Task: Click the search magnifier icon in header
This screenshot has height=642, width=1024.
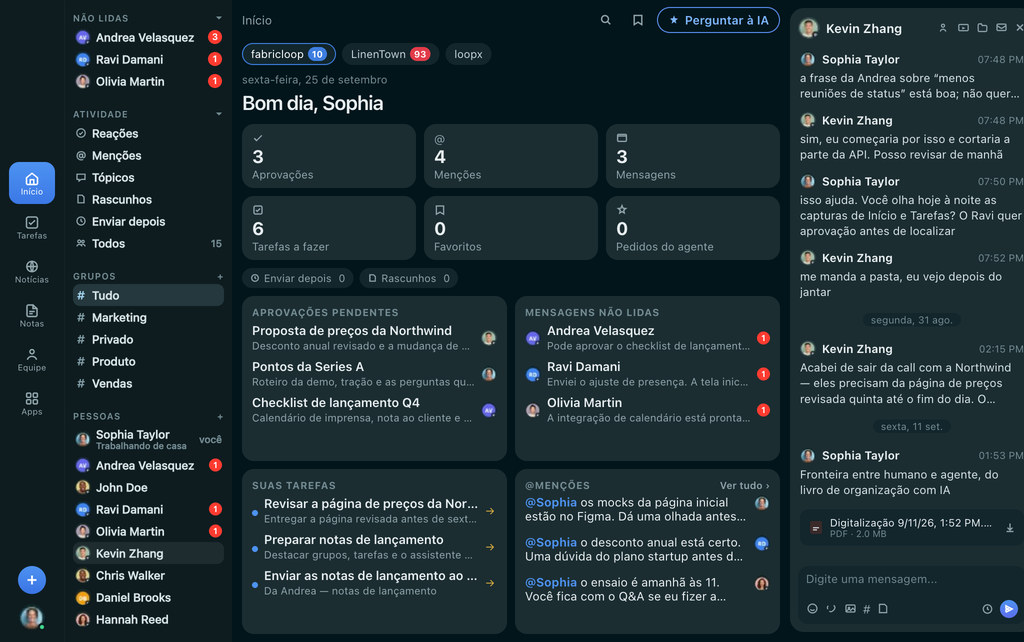Action: click(x=605, y=20)
